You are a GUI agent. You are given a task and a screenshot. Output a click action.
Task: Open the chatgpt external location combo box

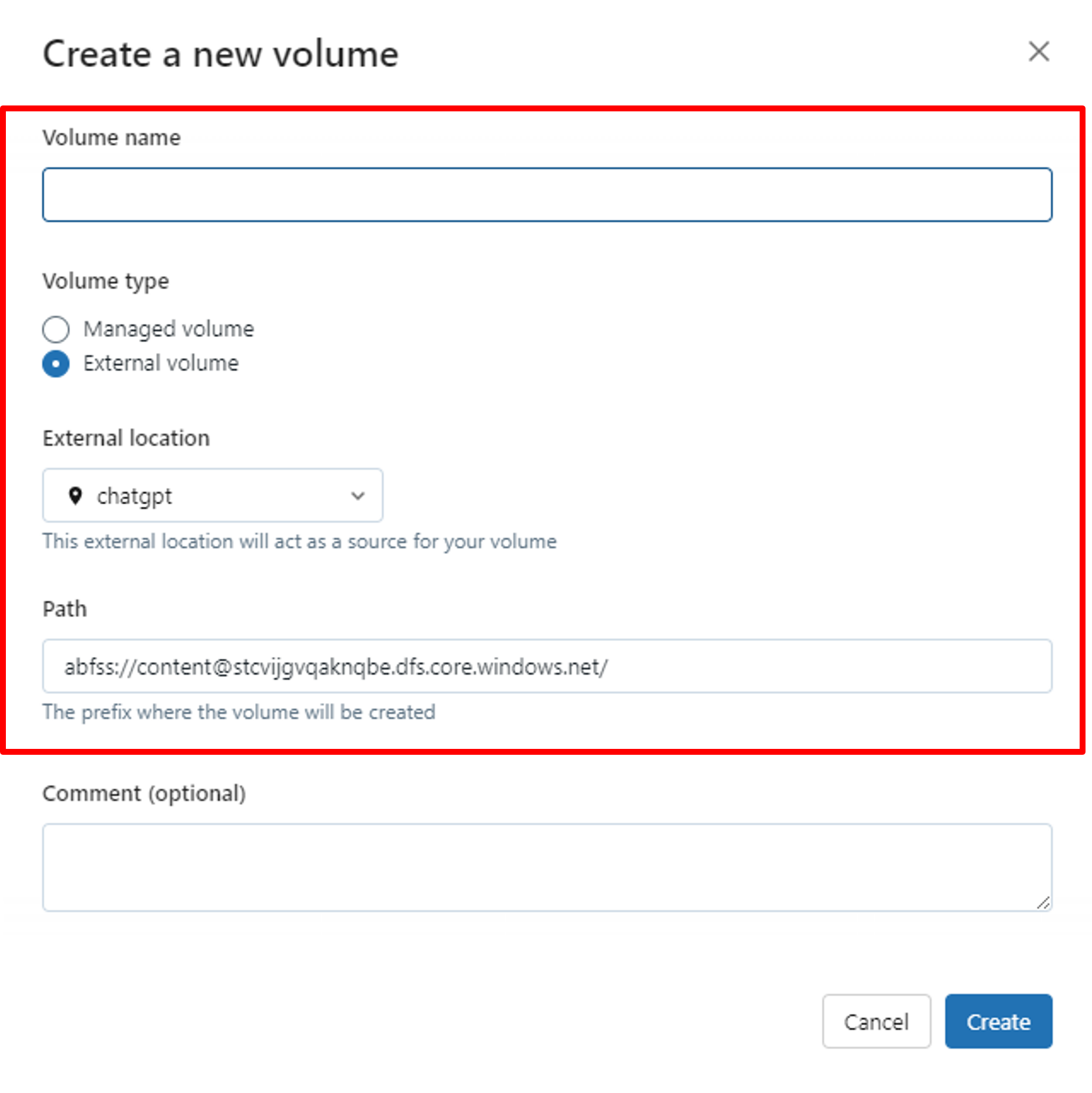[x=212, y=496]
